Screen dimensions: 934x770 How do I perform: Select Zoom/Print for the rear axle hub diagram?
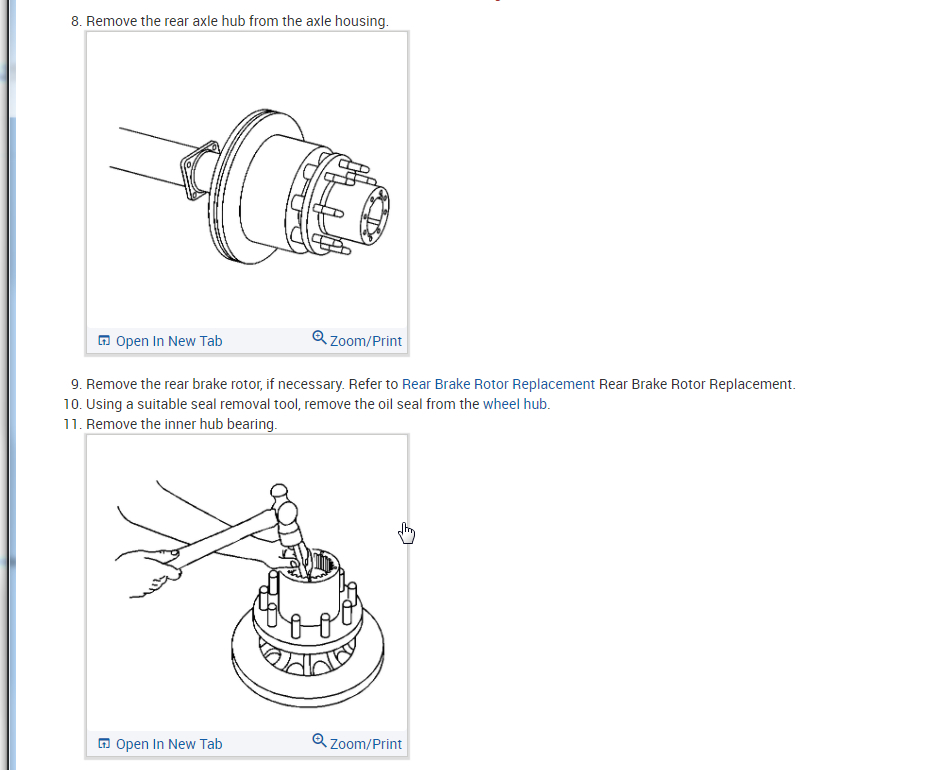pyautogui.click(x=357, y=340)
